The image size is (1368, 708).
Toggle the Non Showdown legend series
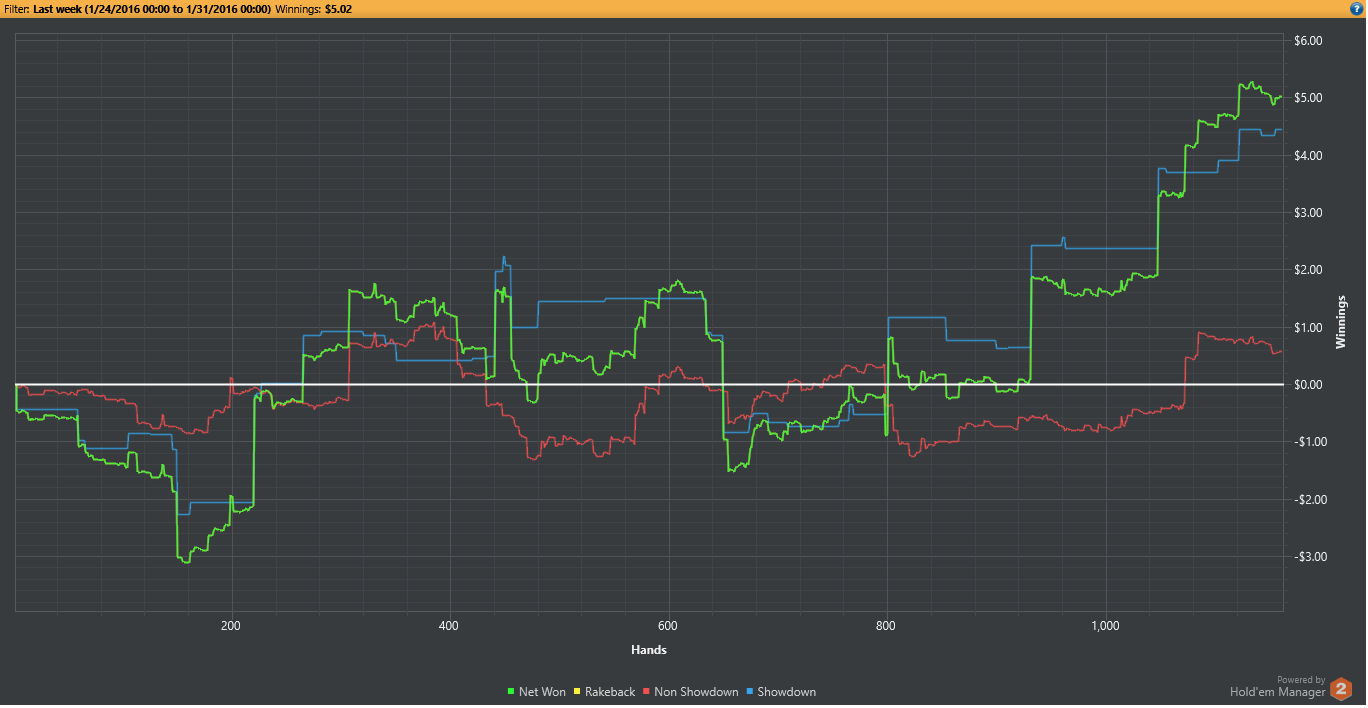[690, 692]
